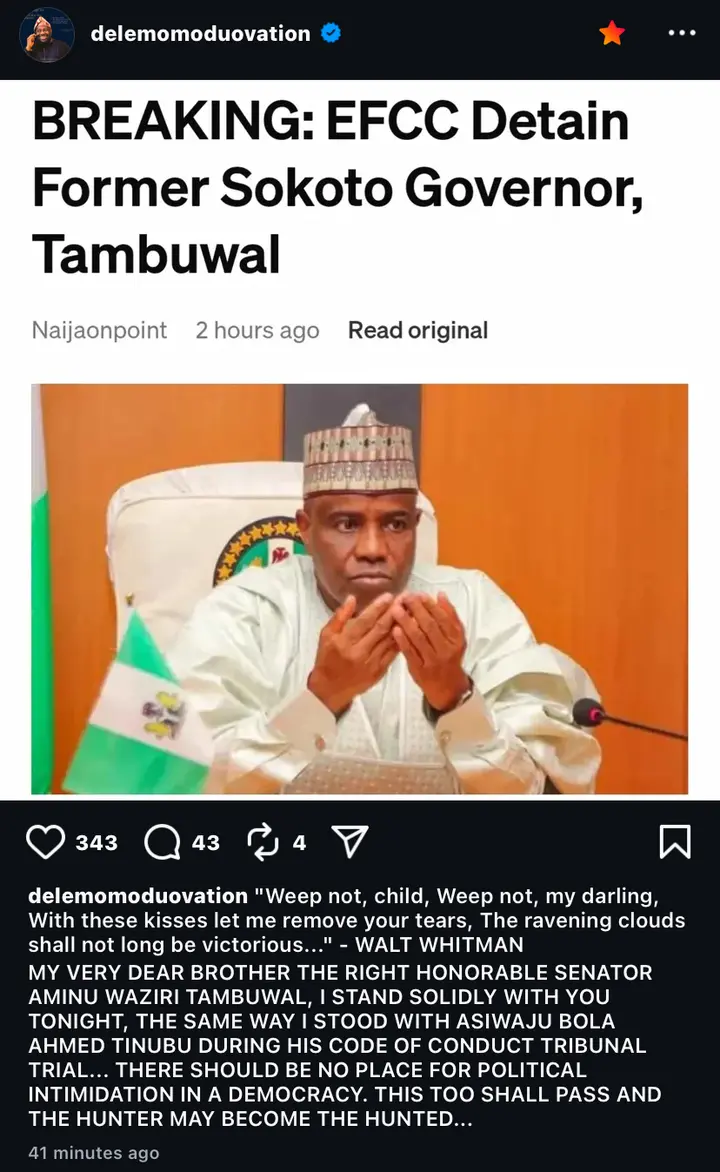The image size is (720, 1172).
Task: Like the post with the heart icon
Action: pyautogui.click(x=46, y=842)
